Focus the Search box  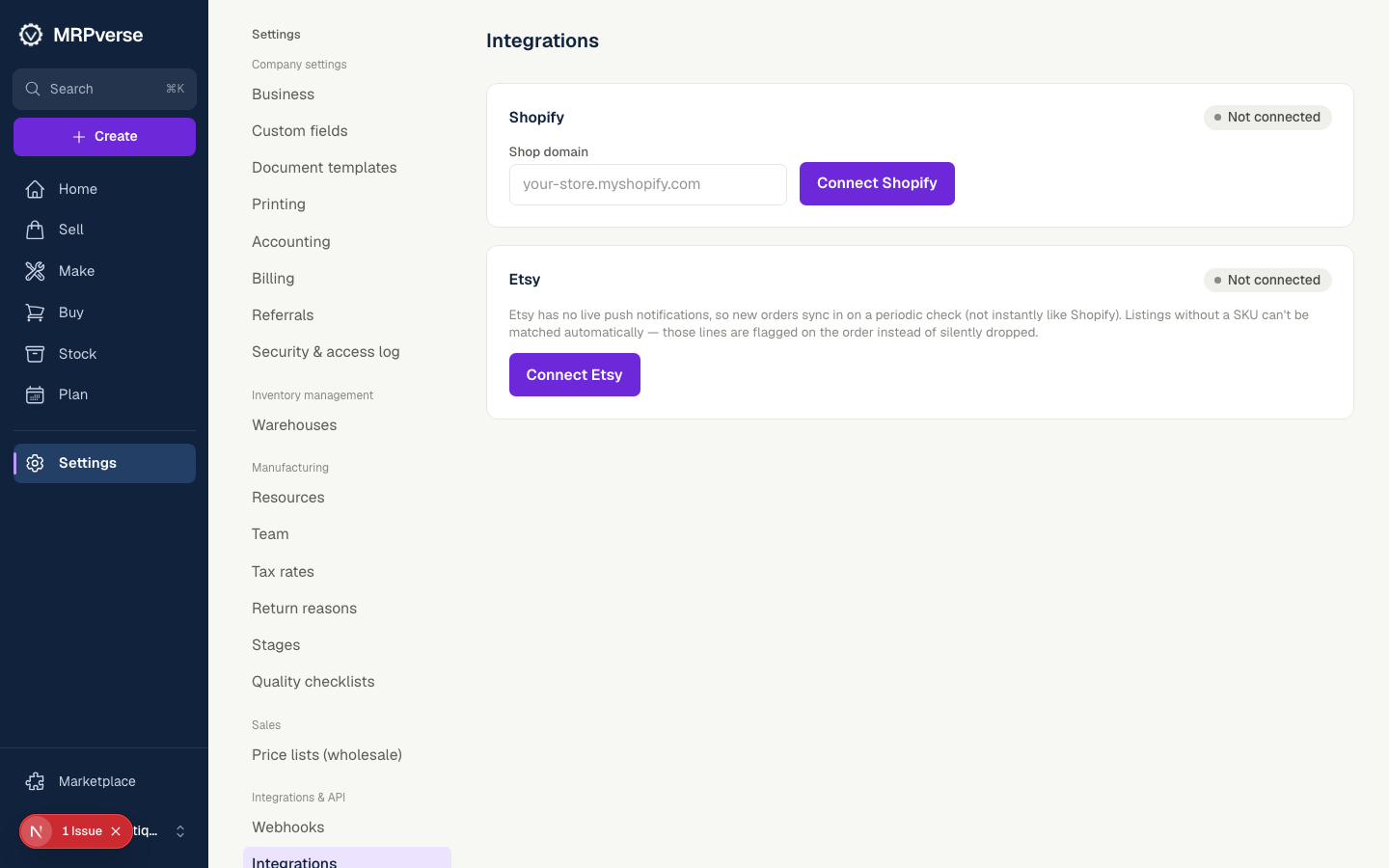coord(104,89)
